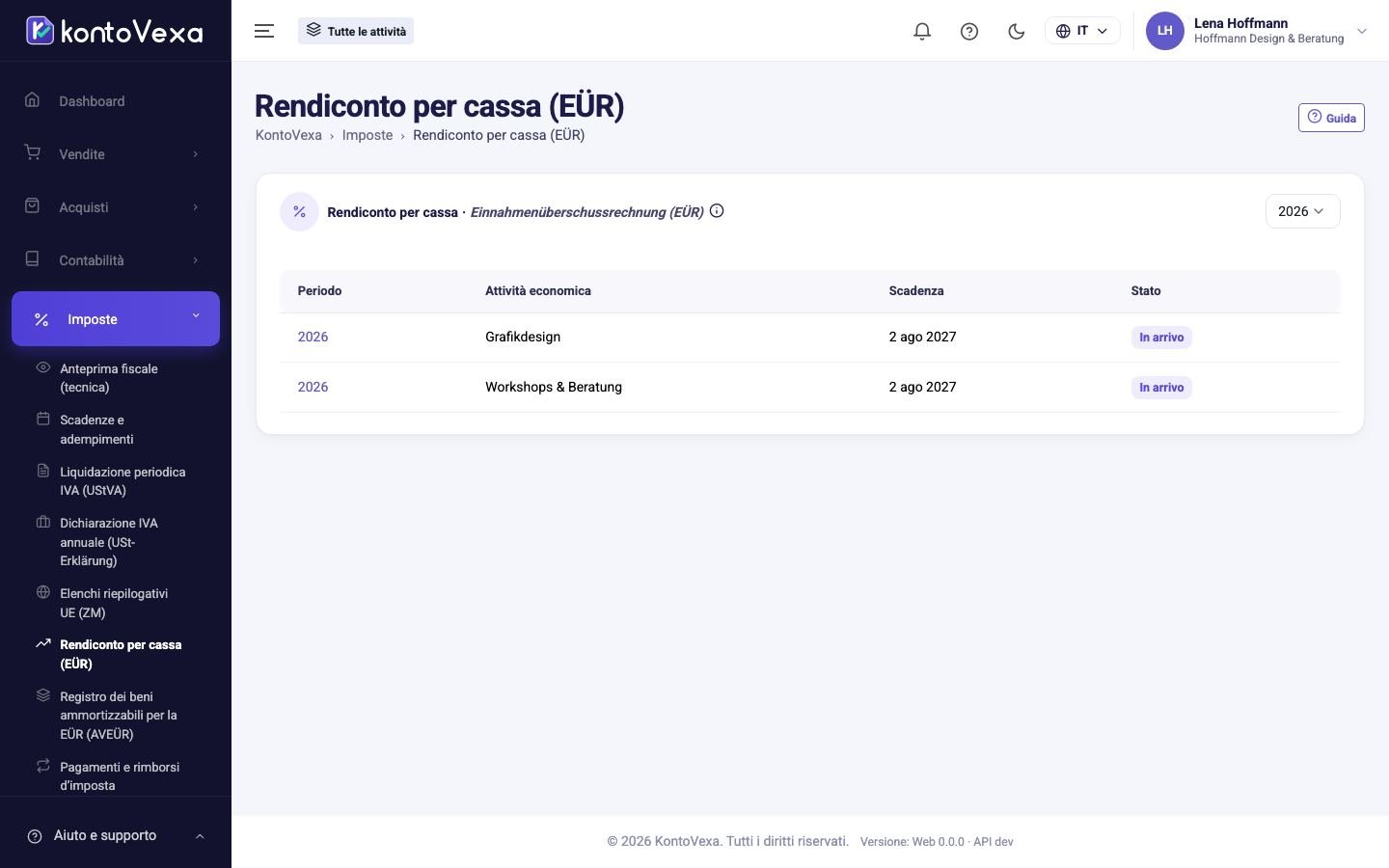Click the info icon beside Einnahmenüberschussrechnung
Screen dimensions: 1389x868
(717, 211)
